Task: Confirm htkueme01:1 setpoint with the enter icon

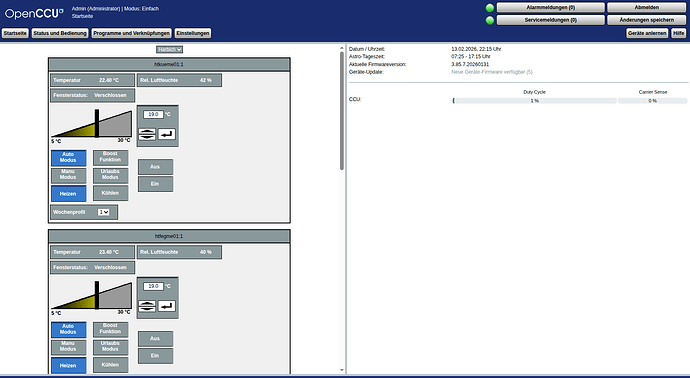Action: (x=167, y=134)
